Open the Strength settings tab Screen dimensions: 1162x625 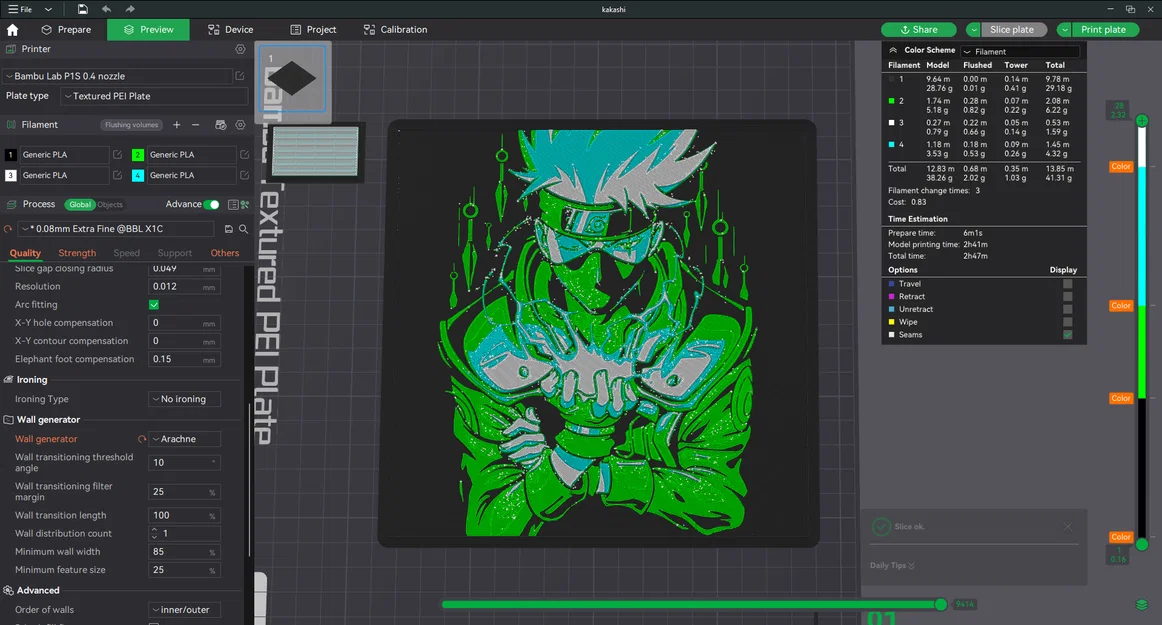pyautogui.click(x=77, y=253)
